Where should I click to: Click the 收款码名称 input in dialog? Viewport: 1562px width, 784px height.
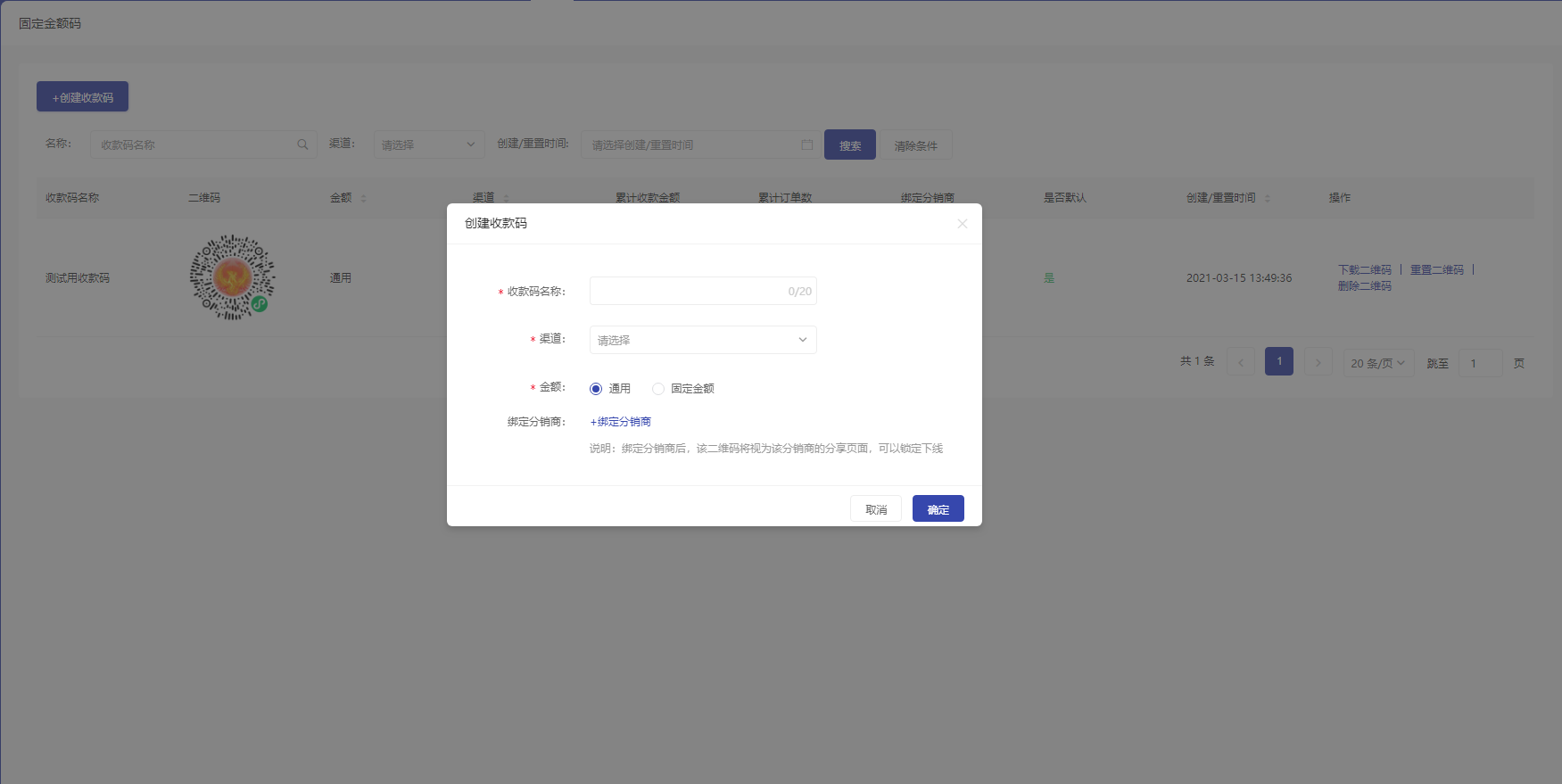(703, 291)
